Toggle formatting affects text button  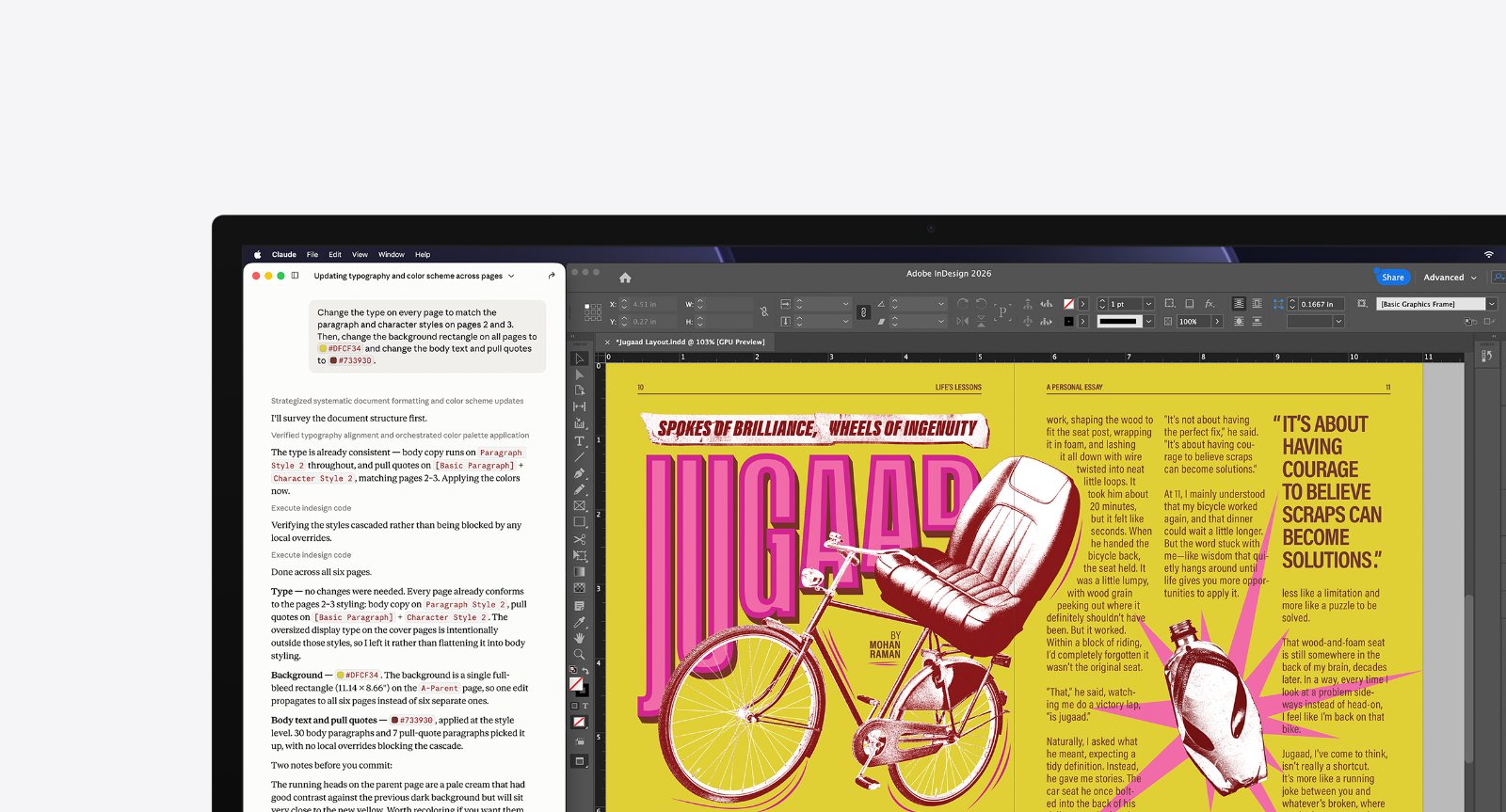(585, 705)
